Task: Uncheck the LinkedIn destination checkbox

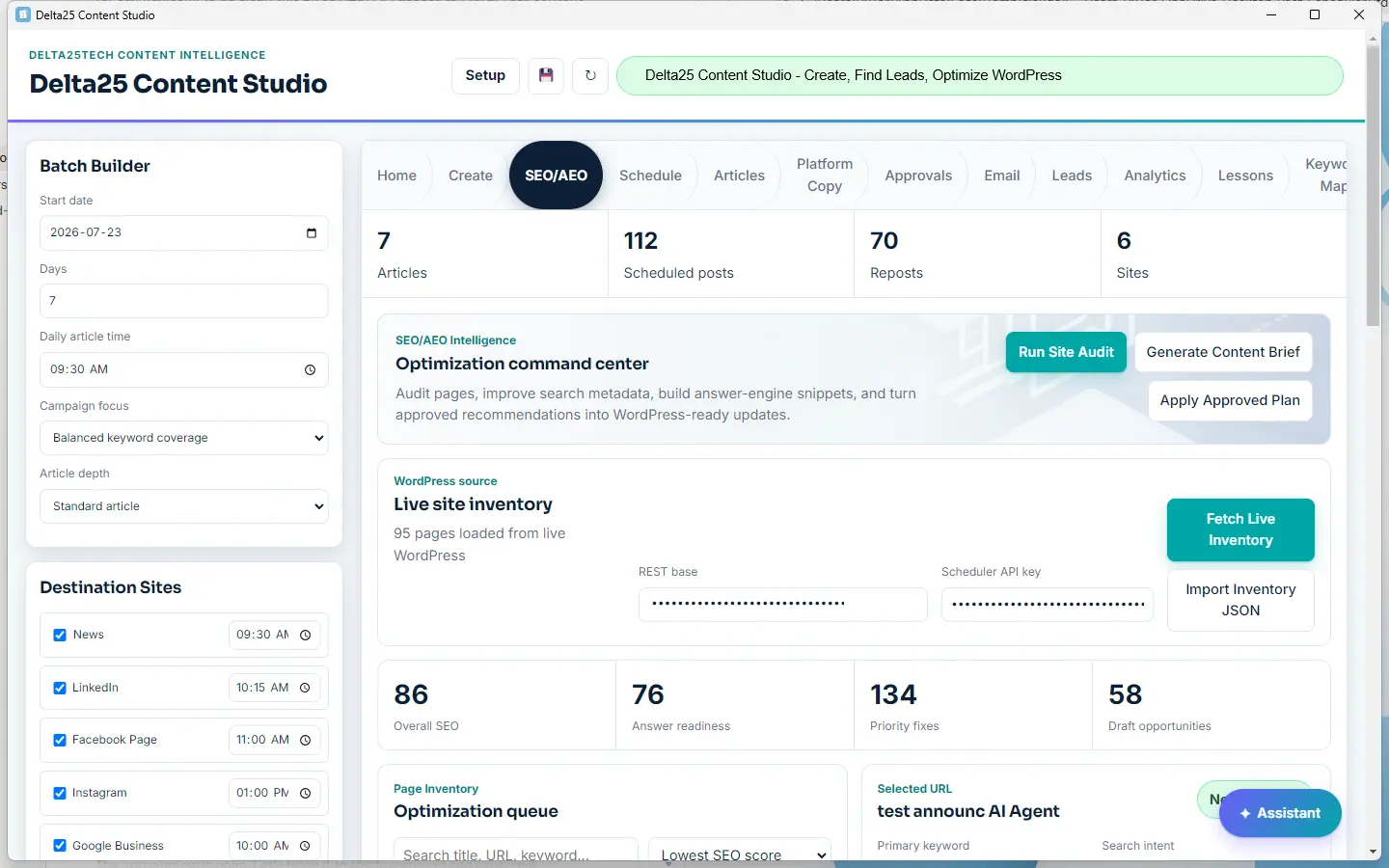Action: (60, 688)
